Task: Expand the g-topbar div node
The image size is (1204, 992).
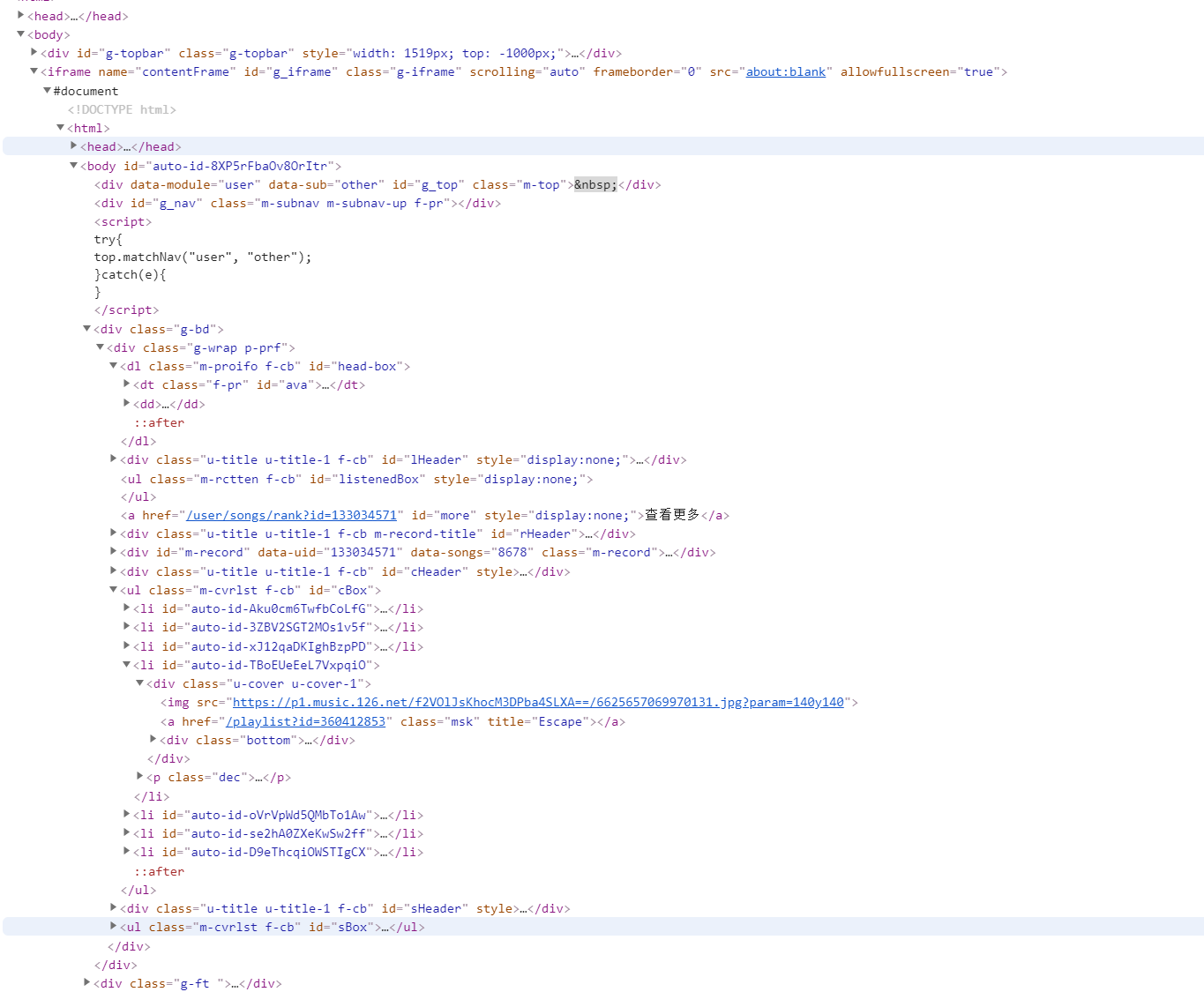Action: click(34, 52)
